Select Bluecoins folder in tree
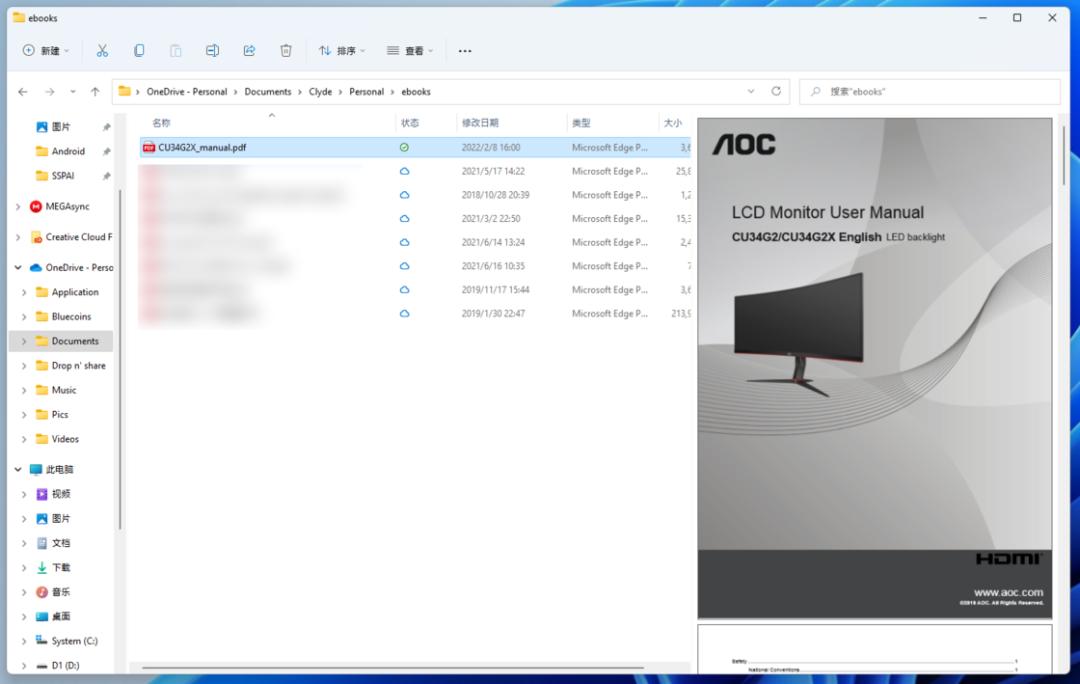 (x=71, y=317)
